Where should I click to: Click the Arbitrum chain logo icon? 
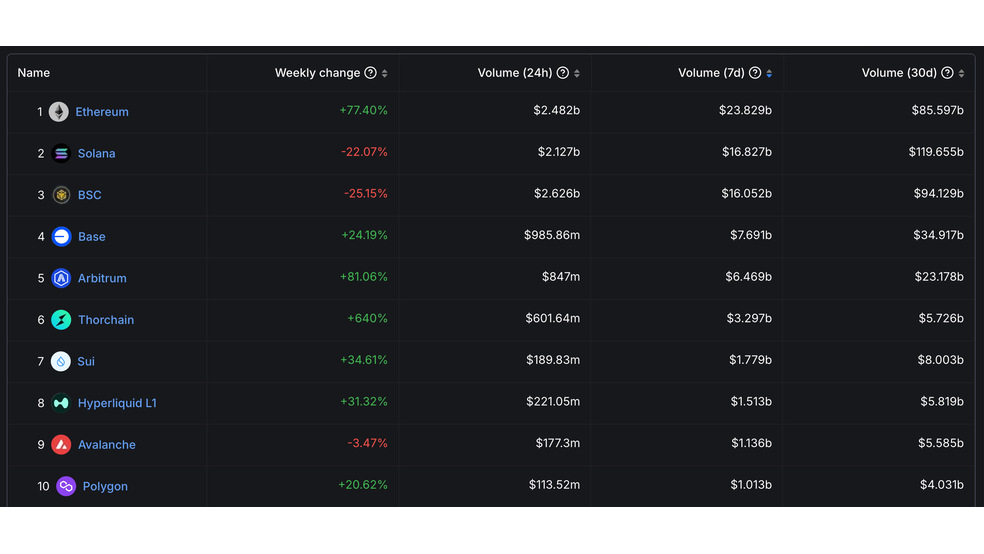(61, 278)
